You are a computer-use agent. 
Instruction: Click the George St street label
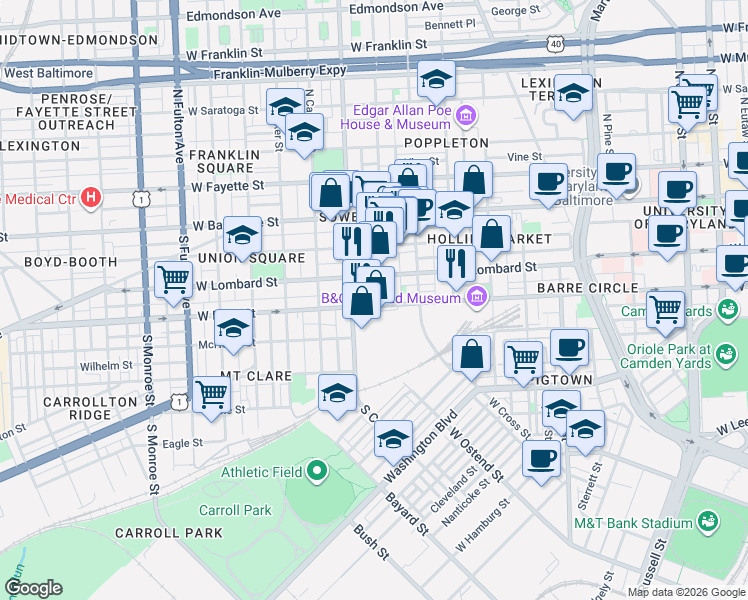[516, 10]
